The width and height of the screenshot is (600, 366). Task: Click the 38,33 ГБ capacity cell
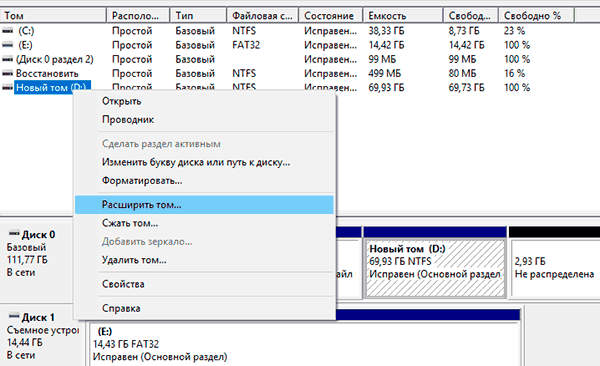pyautogui.click(x=386, y=31)
